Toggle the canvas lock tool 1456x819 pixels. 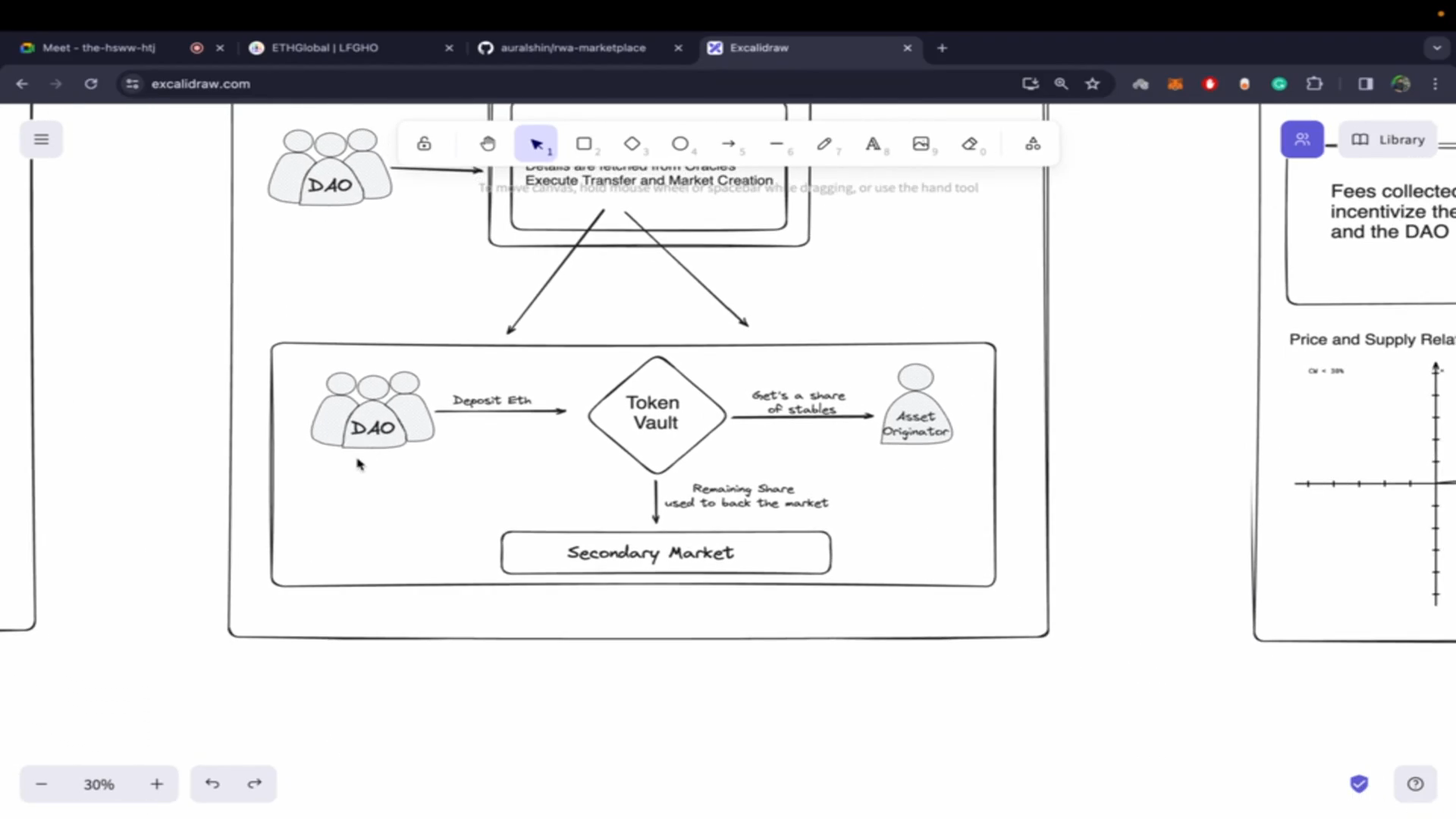[424, 143]
